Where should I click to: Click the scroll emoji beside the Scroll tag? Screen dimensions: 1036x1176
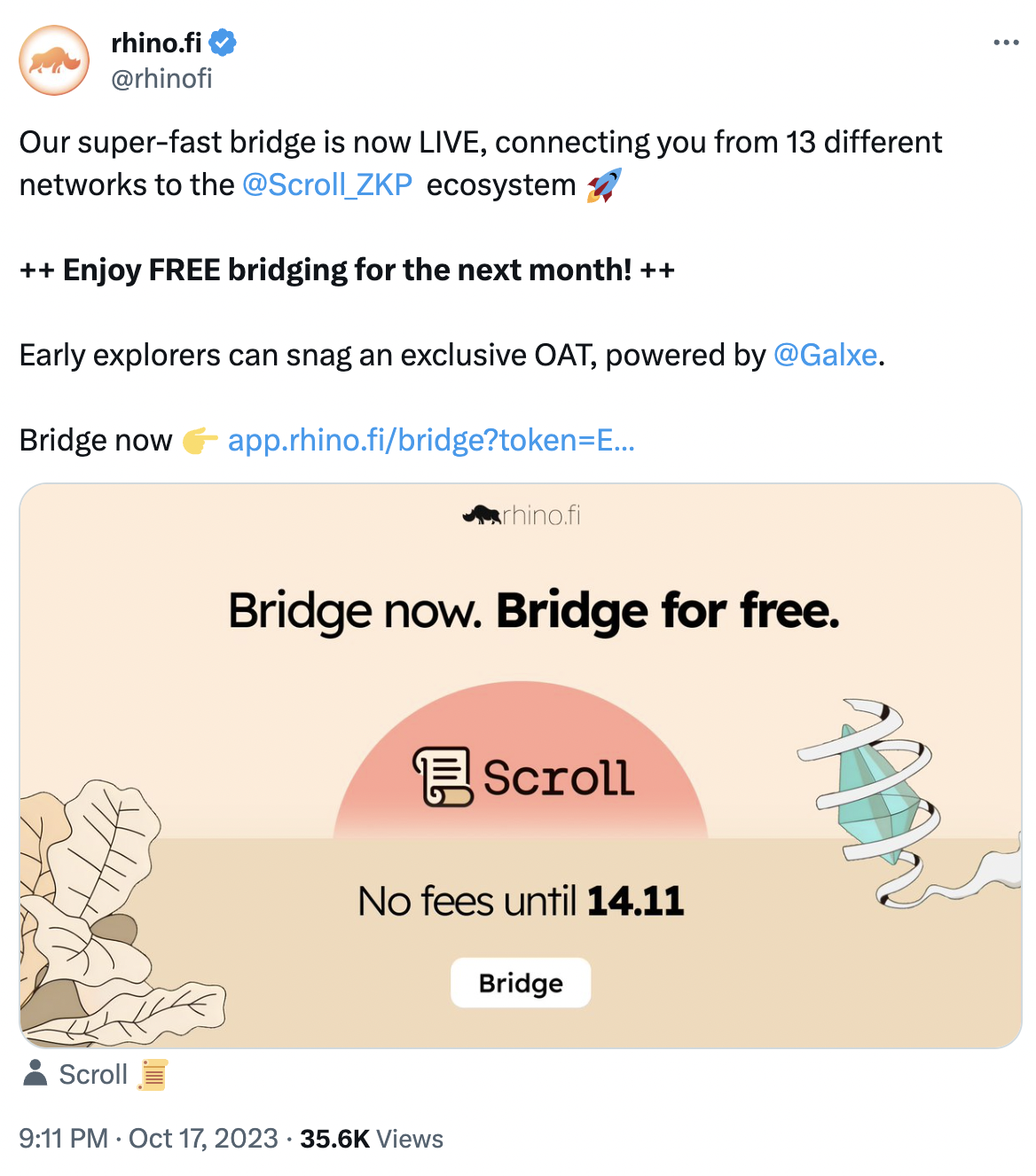coord(153,1074)
